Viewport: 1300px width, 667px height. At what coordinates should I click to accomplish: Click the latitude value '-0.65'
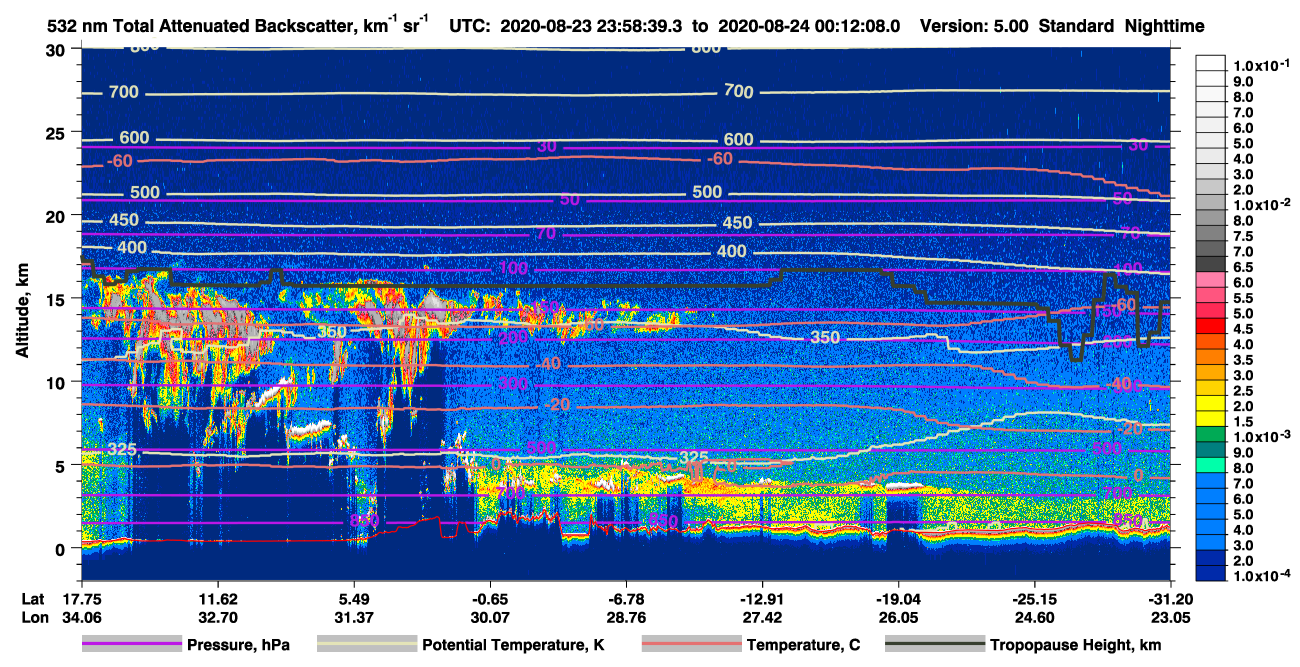(490, 599)
